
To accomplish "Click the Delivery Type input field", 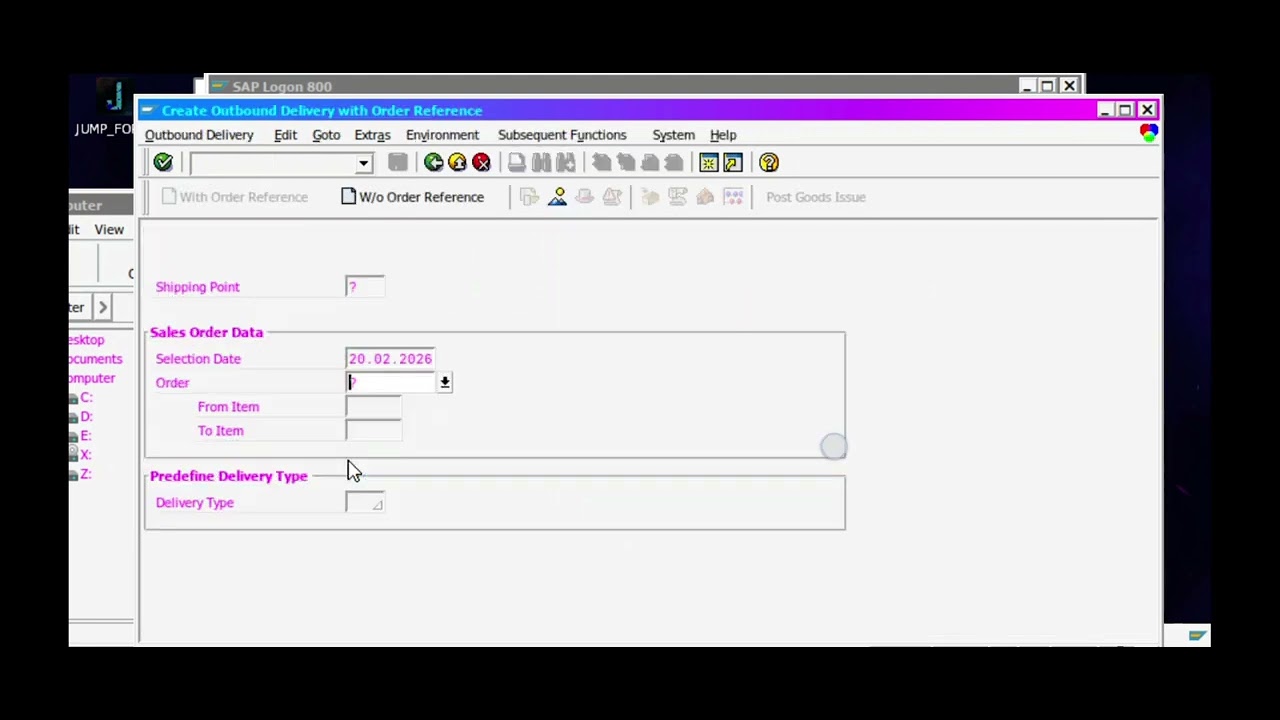I will (364, 503).
